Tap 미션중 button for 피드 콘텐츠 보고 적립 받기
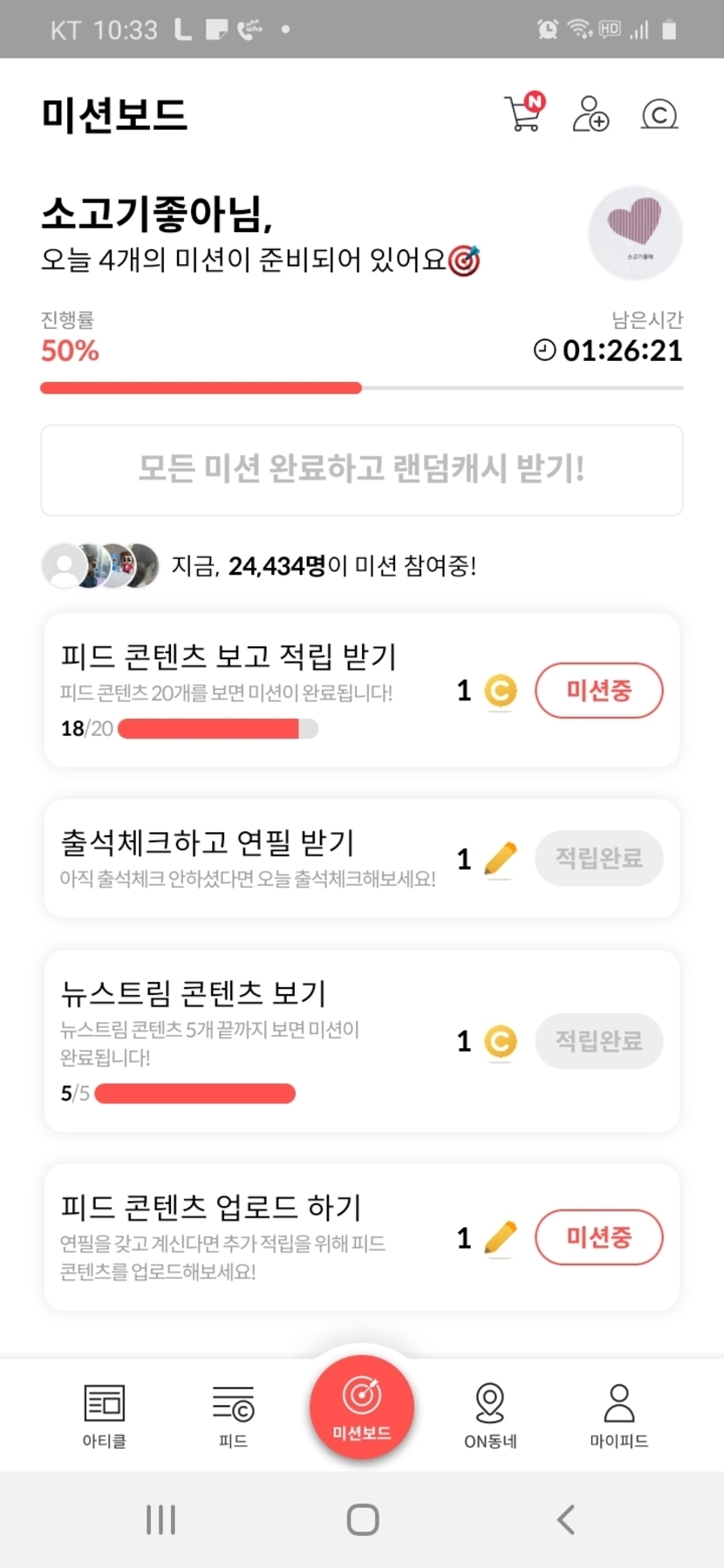Screen dimensions: 724x1568 [598, 691]
